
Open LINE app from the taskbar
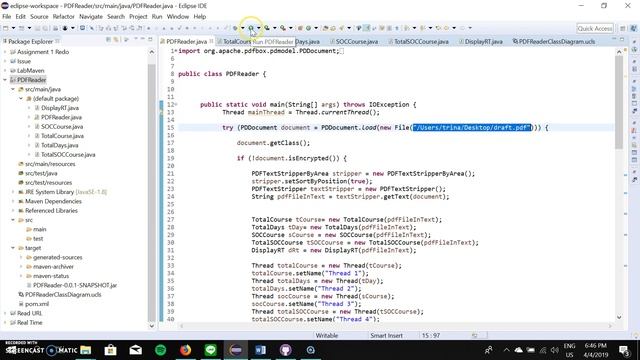[x=211, y=350]
